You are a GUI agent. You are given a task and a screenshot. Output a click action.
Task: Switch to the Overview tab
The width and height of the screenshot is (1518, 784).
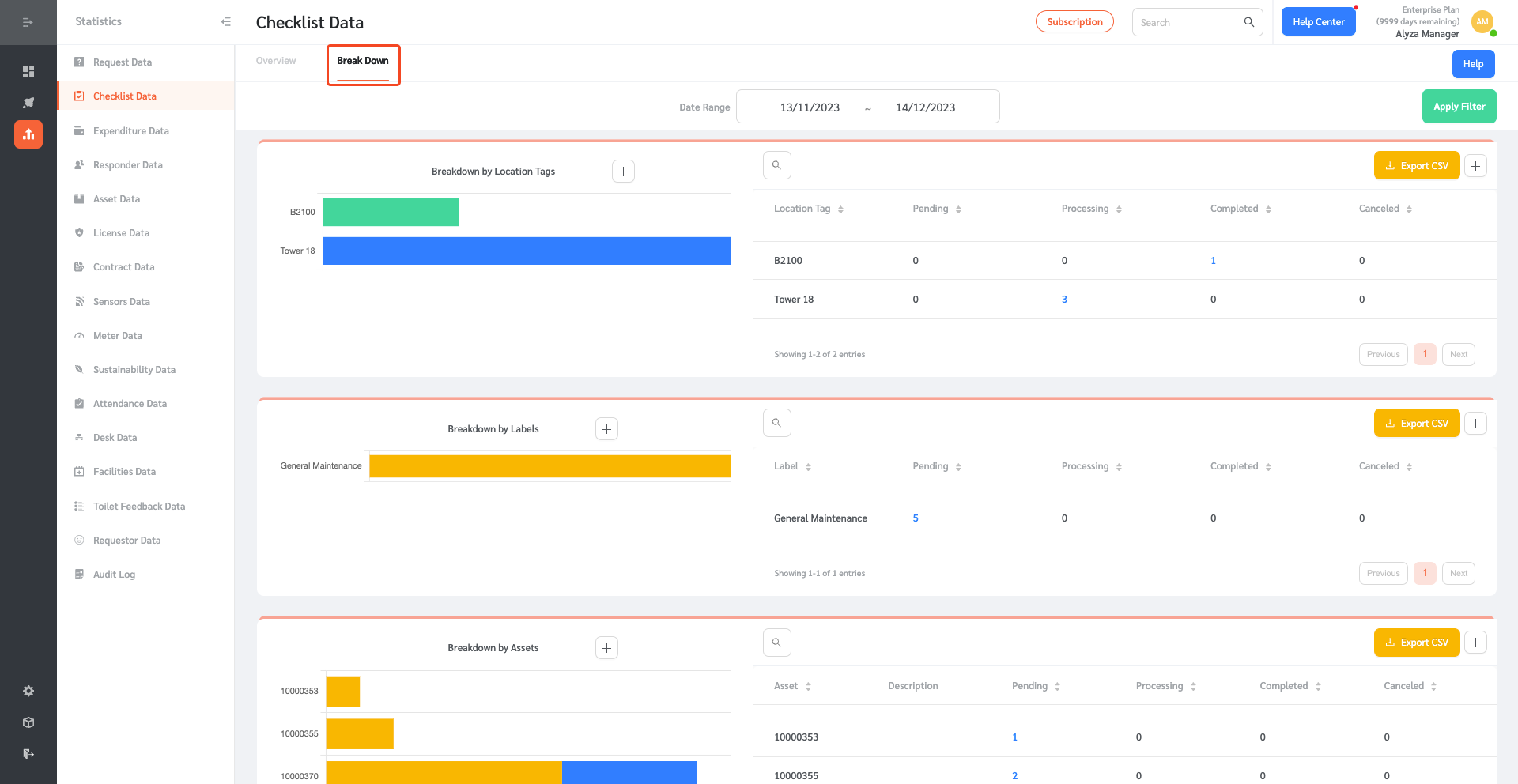coord(276,61)
